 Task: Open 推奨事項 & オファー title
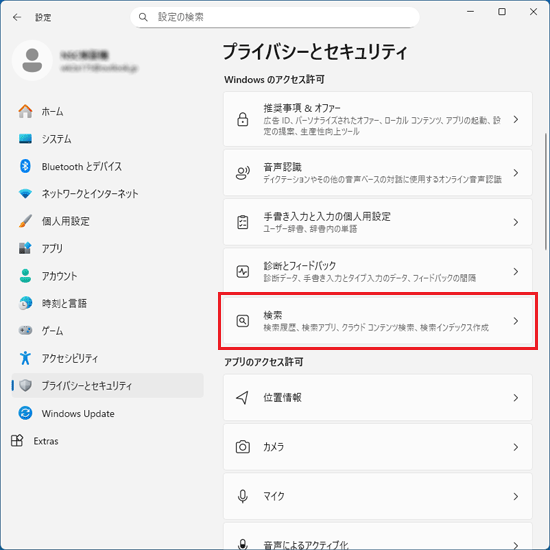[x=302, y=108]
